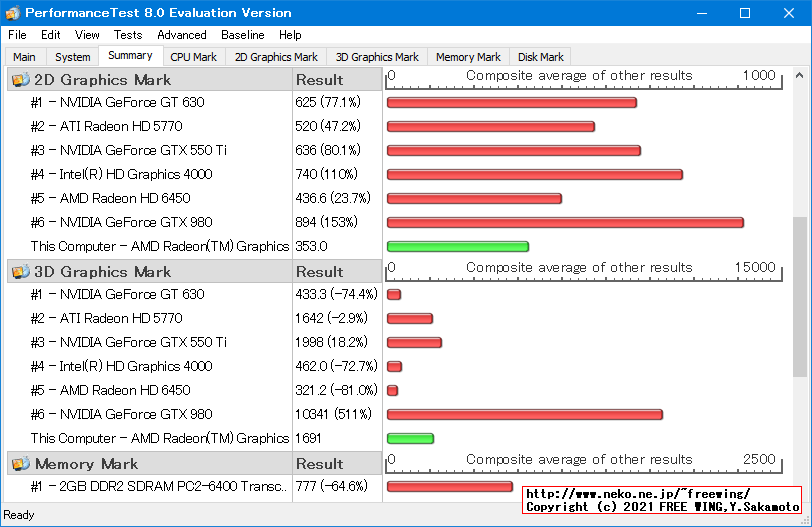Click the red 3D bar for GTX 980
Viewport: 812px width, 527px height.
(525, 415)
